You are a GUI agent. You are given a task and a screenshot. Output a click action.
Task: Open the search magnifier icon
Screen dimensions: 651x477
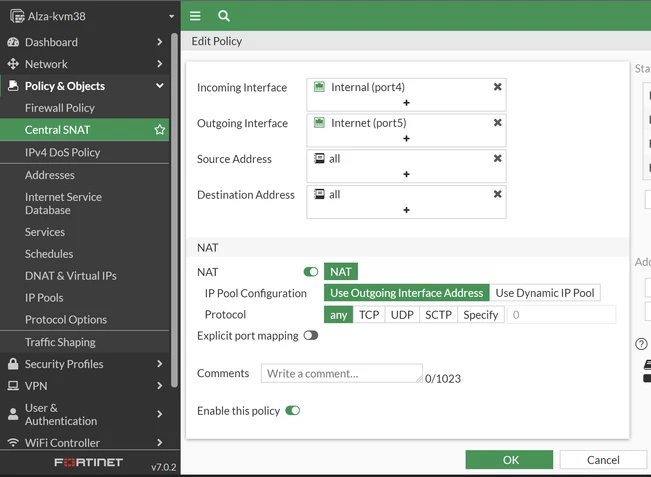(224, 16)
